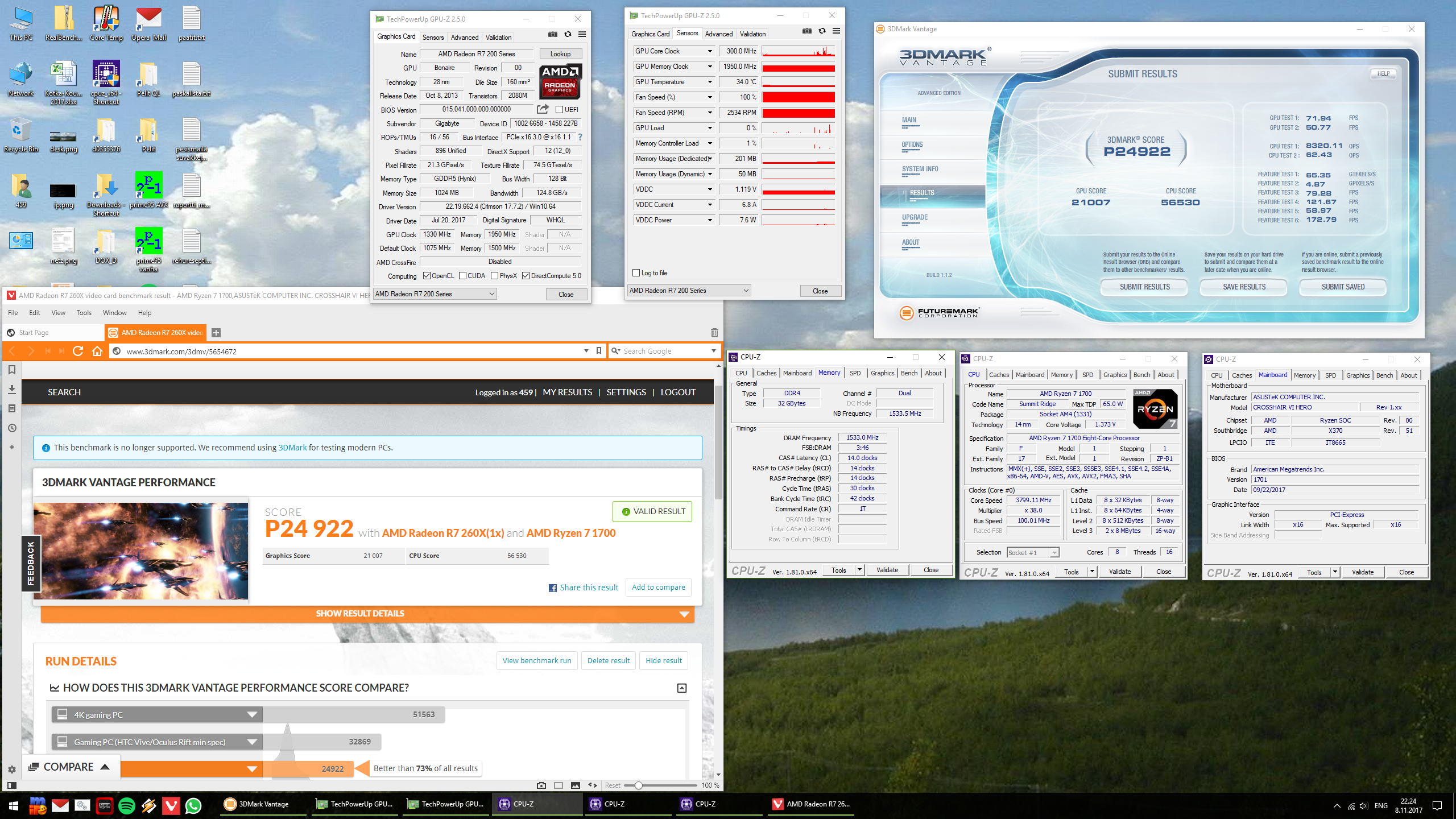Open the Socket #1 selection dropdown in CPU-Z

click(1033, 553)
